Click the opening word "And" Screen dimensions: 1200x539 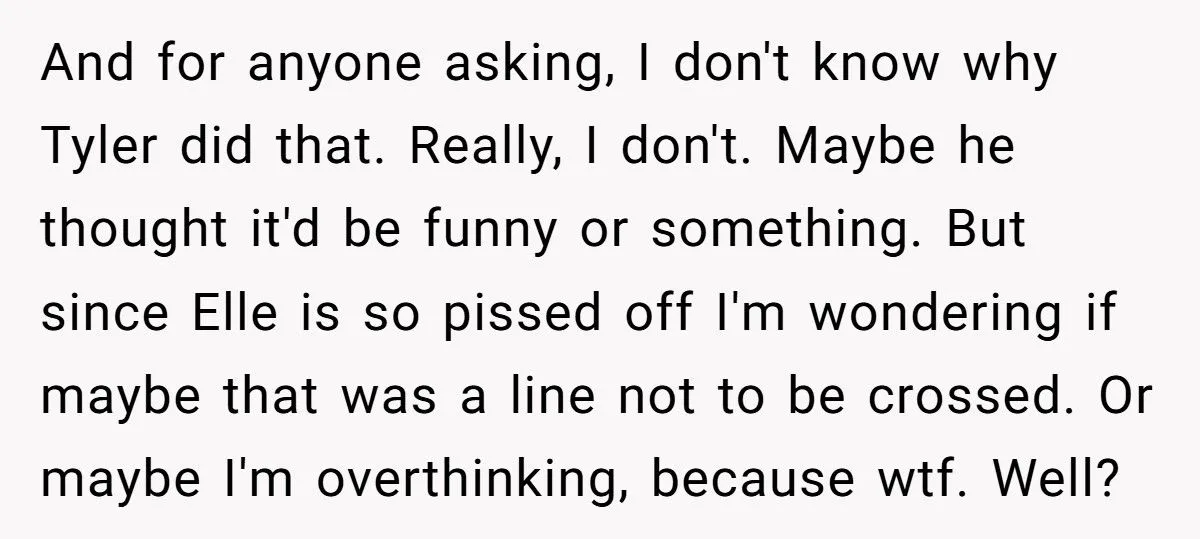[82, 68]
